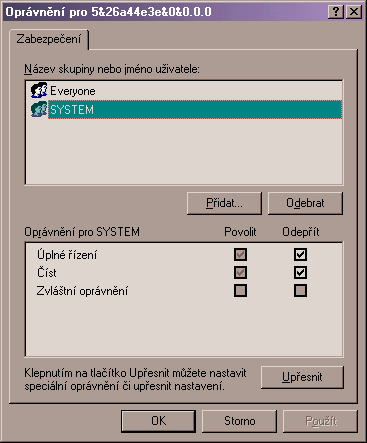Toggle Povolit checkbox for Úplné řízení
The image size is (367, 443).
pos(240,255)
